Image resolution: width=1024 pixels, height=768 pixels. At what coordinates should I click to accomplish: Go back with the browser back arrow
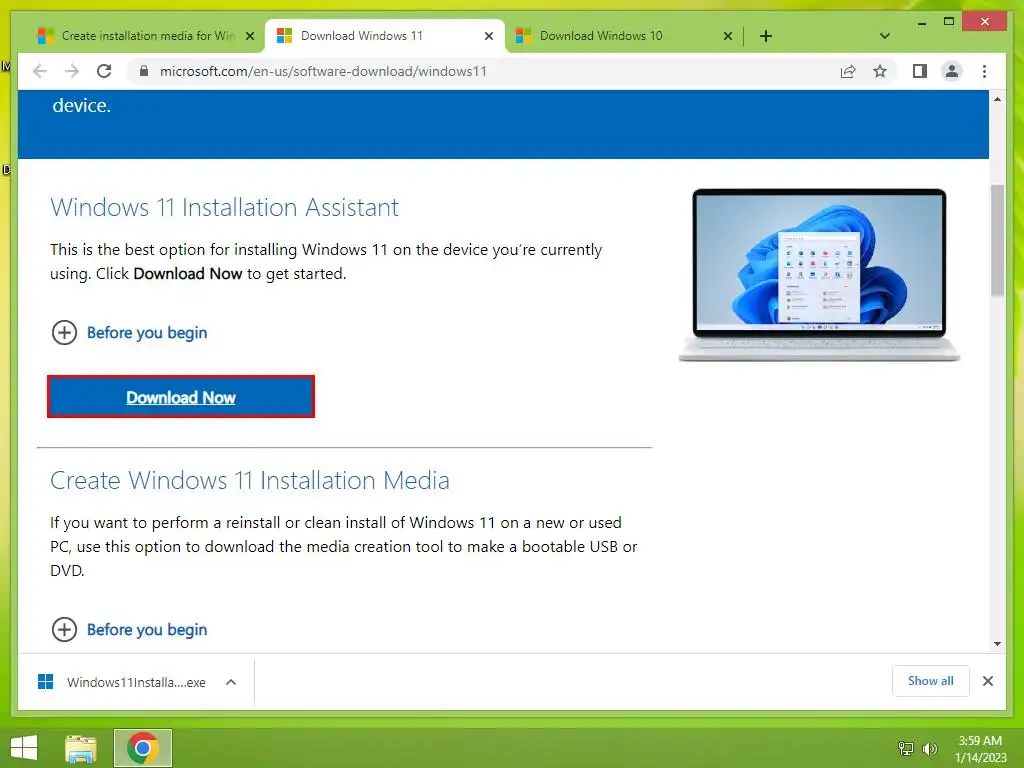click(x=40, y=71)
